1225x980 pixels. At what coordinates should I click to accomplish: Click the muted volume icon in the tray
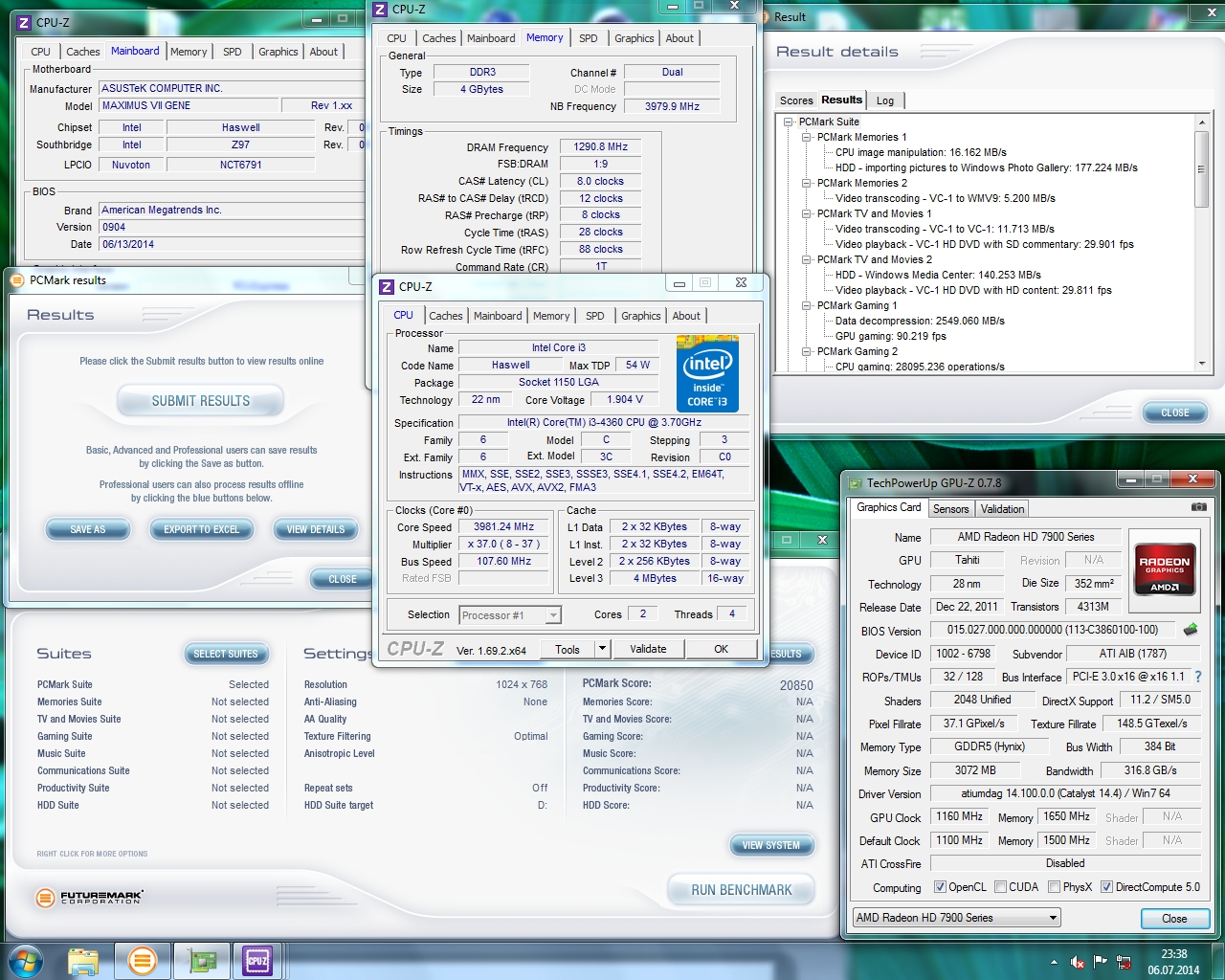pyautogui.click(x=1078, y=963)
